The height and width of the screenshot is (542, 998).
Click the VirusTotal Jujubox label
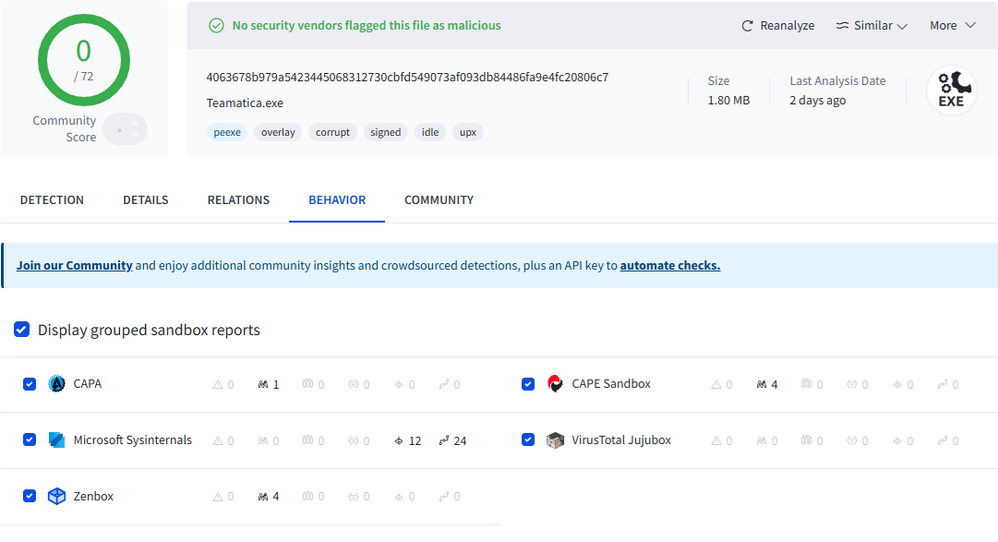[621, 440]
